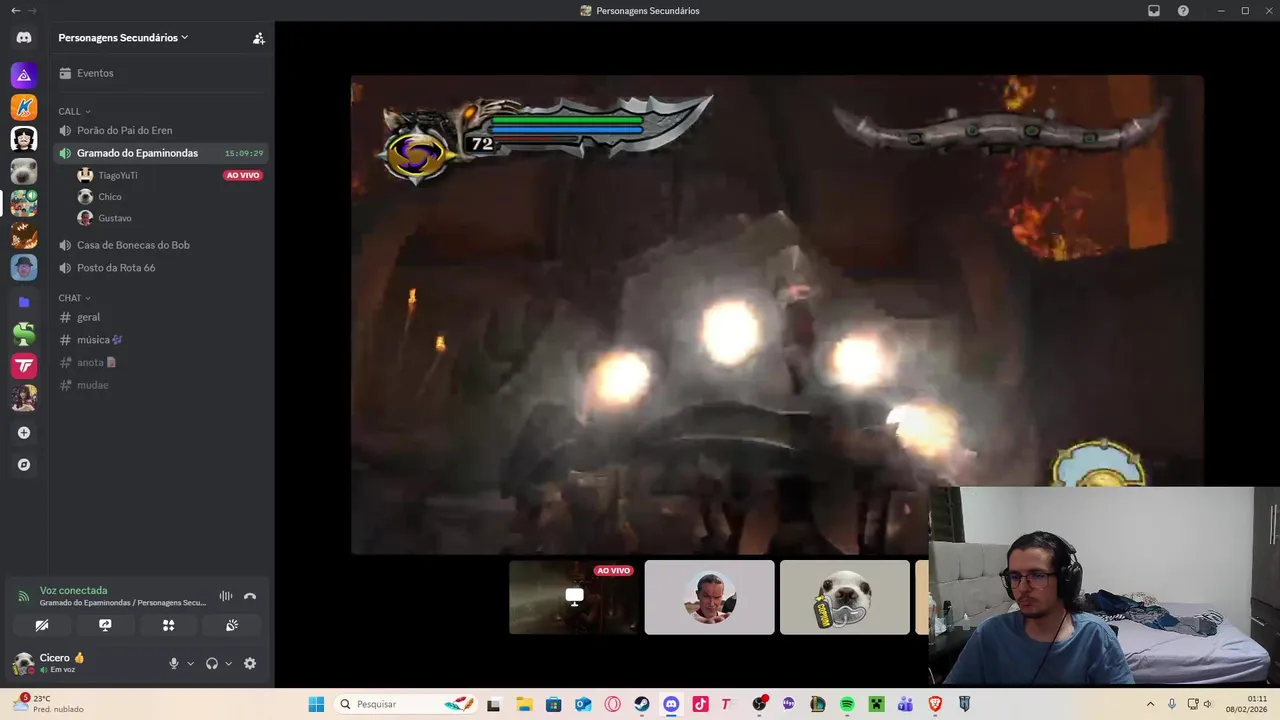Open the soundboard button

click(x=232, y=625)
